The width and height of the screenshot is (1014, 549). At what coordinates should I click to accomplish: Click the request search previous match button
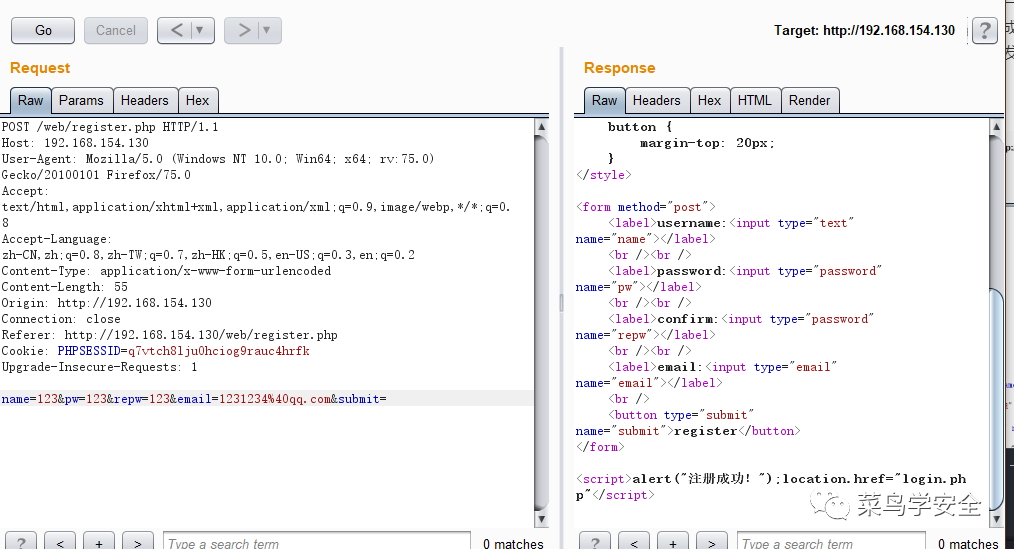(60, 543)
